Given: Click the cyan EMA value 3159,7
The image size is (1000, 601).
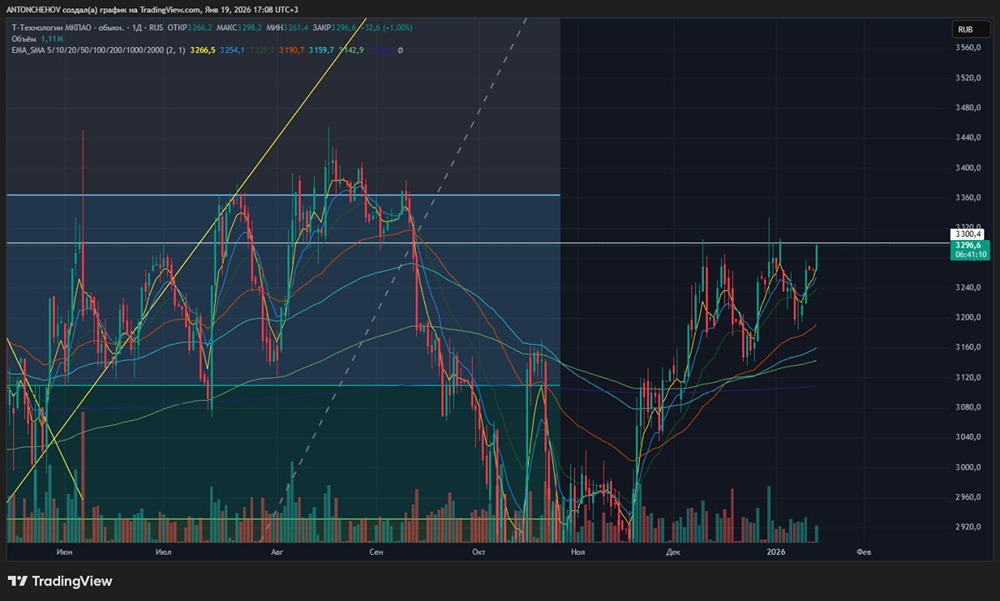Looking at the screenshot, I should (x=322, y=50).
